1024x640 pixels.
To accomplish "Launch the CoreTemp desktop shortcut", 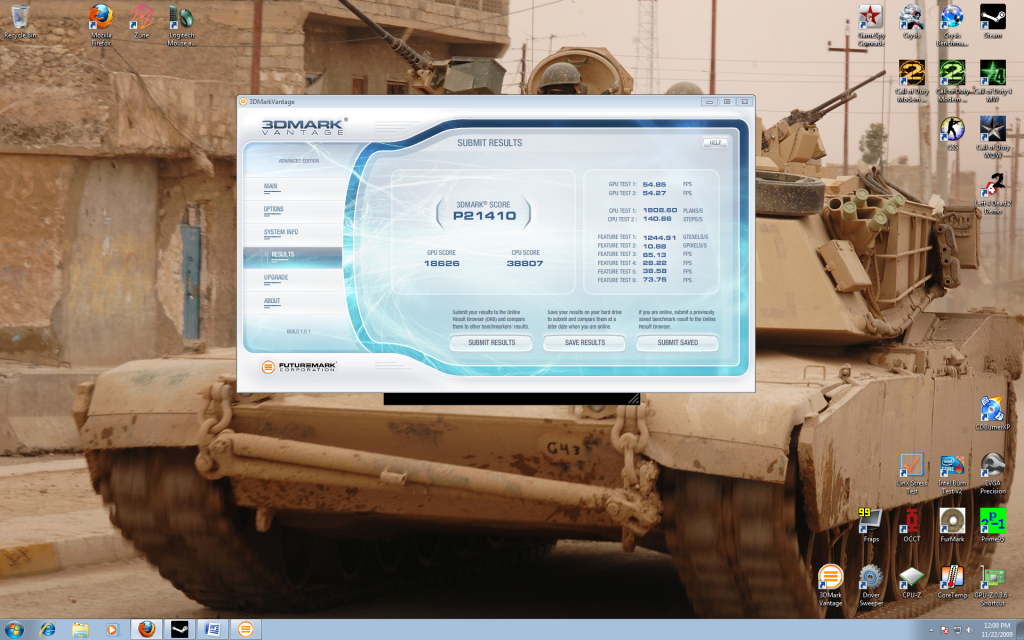I will point(952,583).
